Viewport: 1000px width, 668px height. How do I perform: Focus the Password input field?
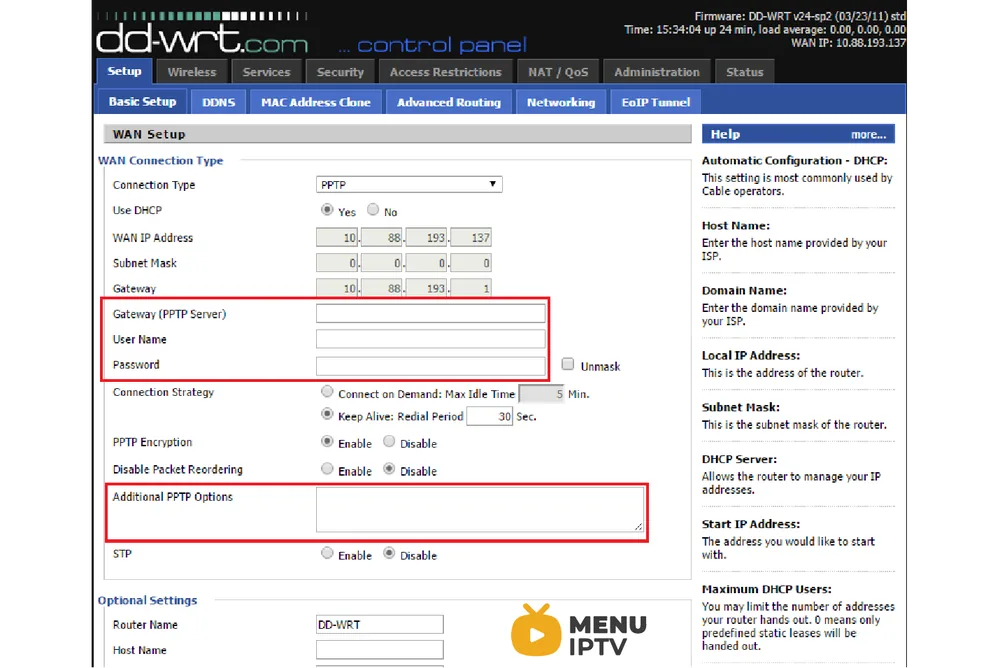[x=430, y=366]
